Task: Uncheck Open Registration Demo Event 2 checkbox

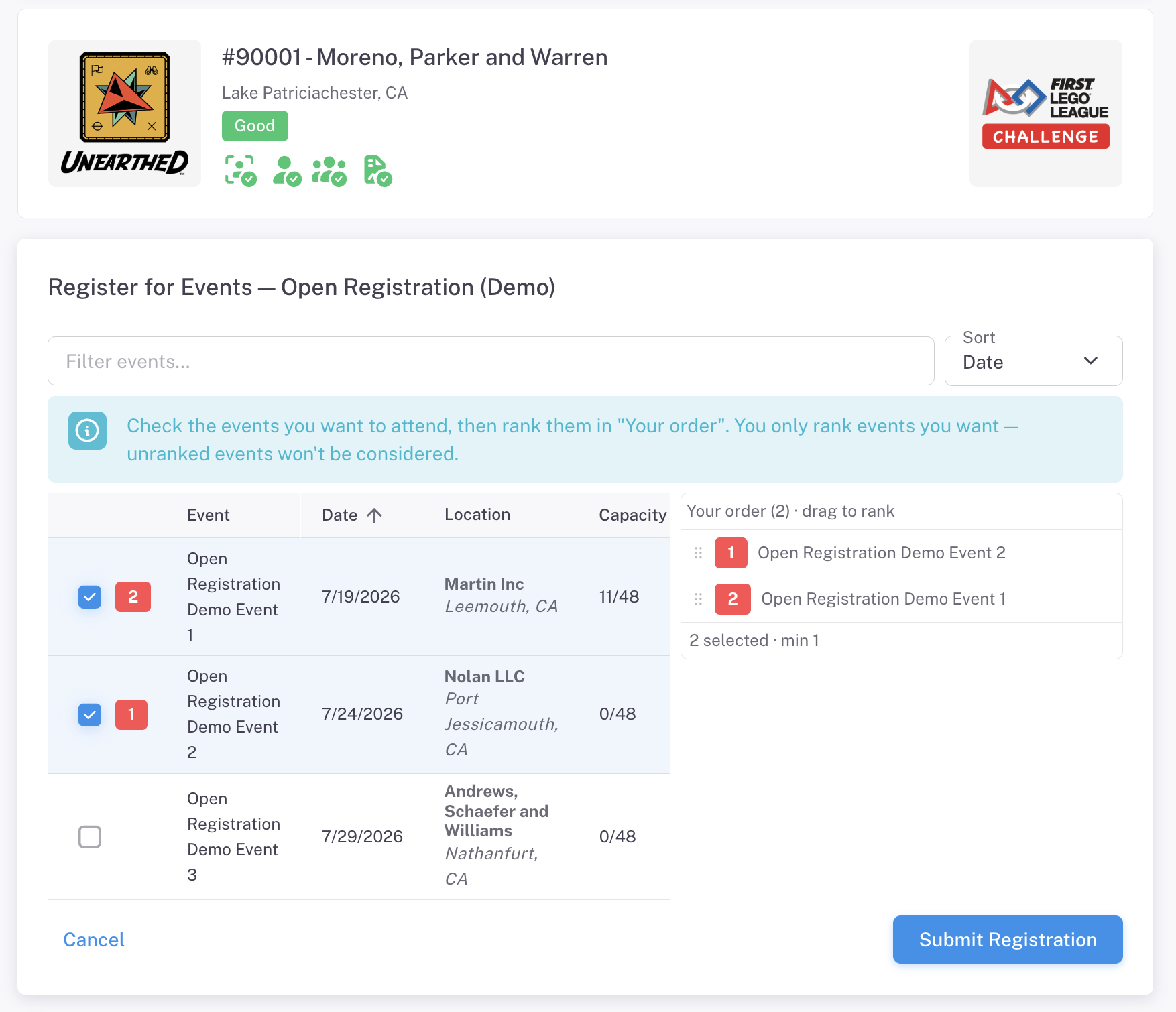Action: click(x=90, y=714)
